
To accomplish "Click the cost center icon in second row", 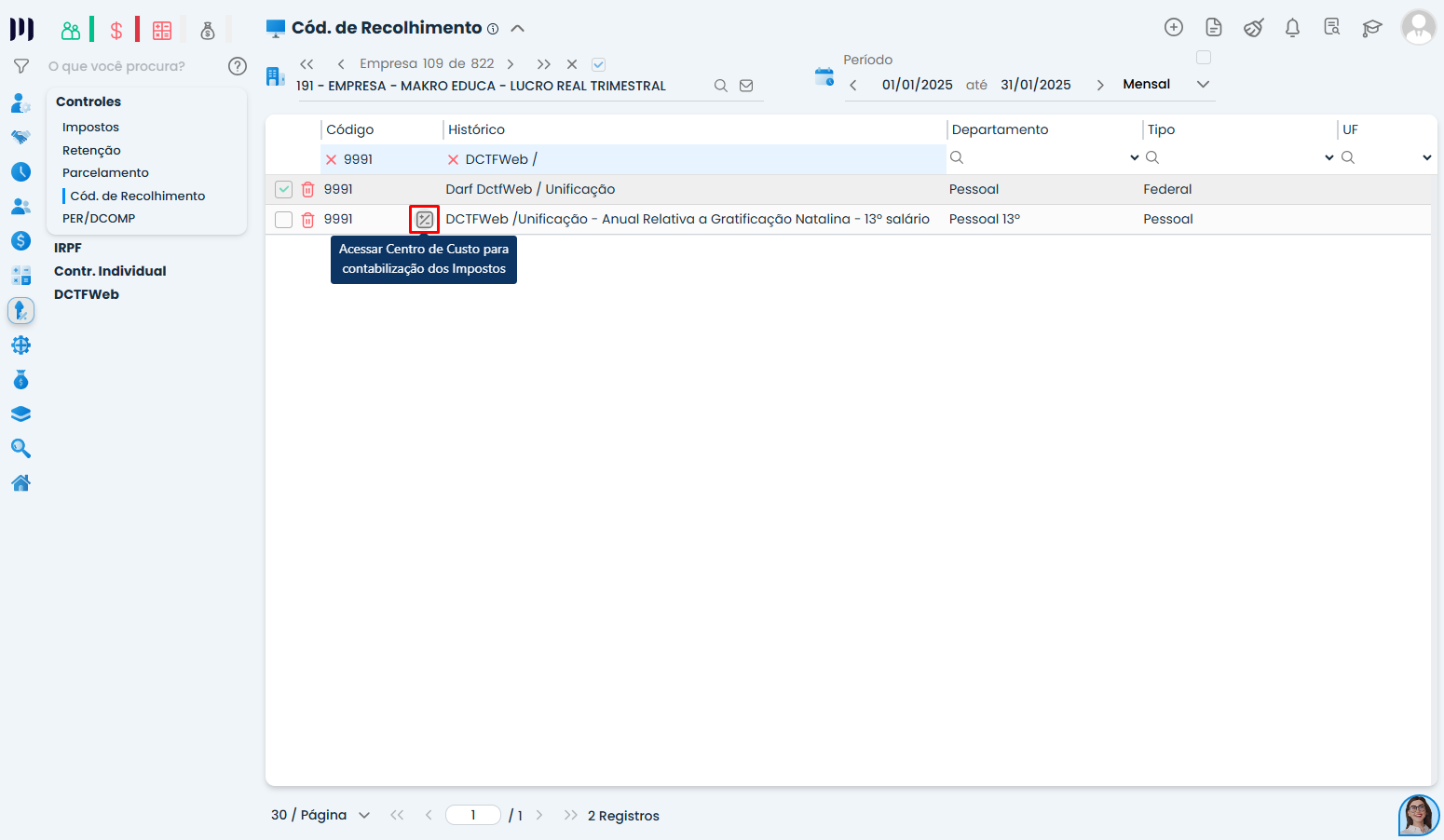I will [424, 220].
